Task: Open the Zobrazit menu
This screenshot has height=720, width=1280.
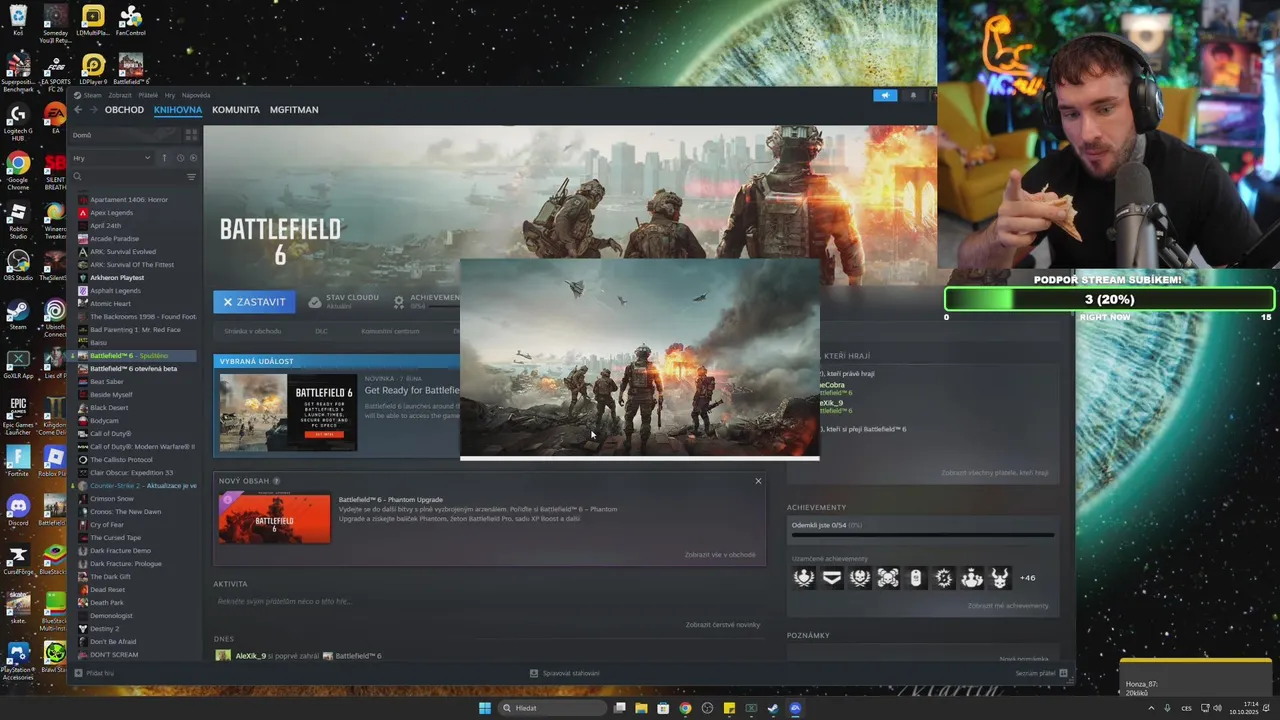Action: (120, 95)
